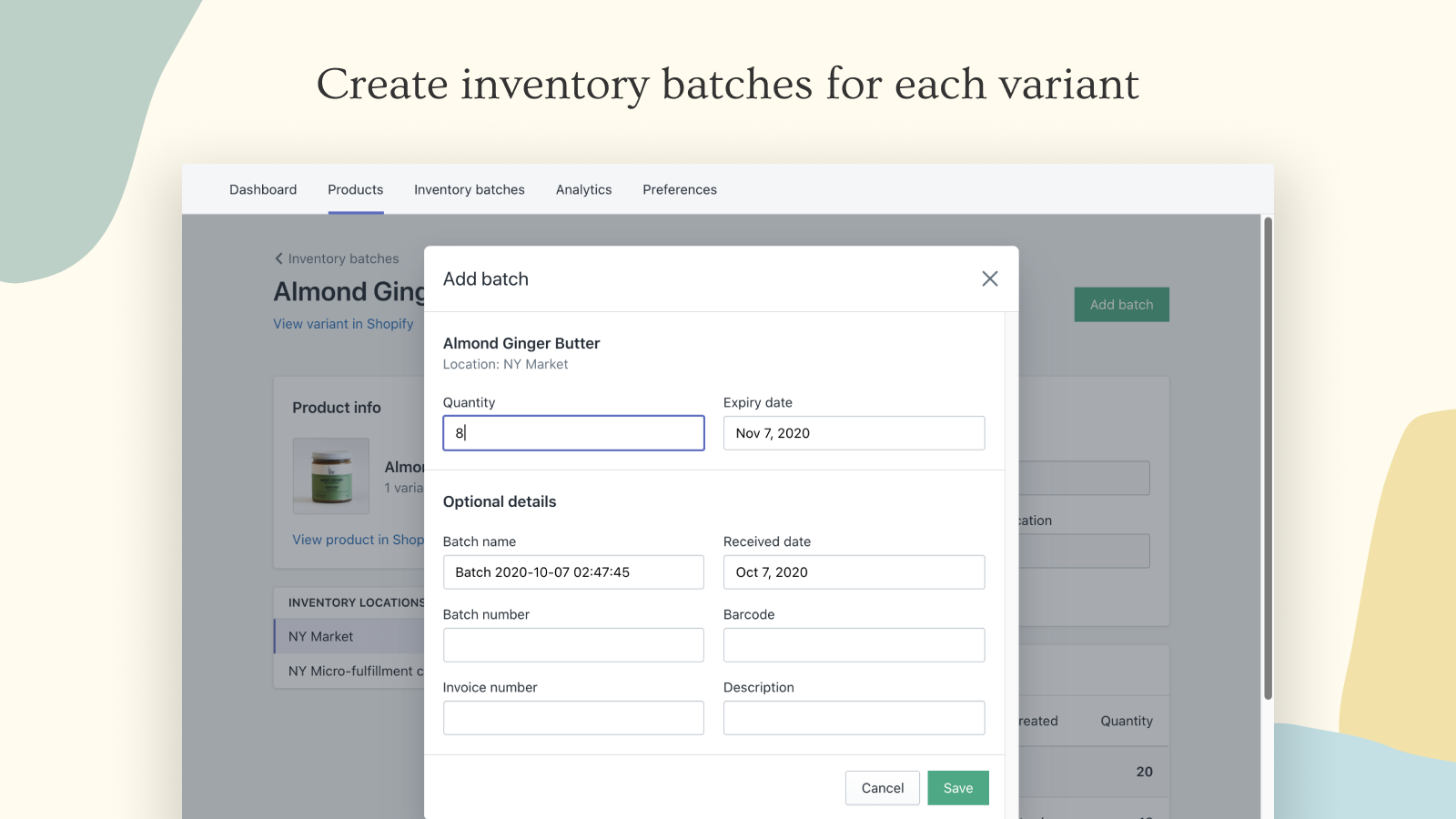Open the Expiry date picker
Image resolution: width=1456 pixels, height=819 pixels.
pos(853,432)
